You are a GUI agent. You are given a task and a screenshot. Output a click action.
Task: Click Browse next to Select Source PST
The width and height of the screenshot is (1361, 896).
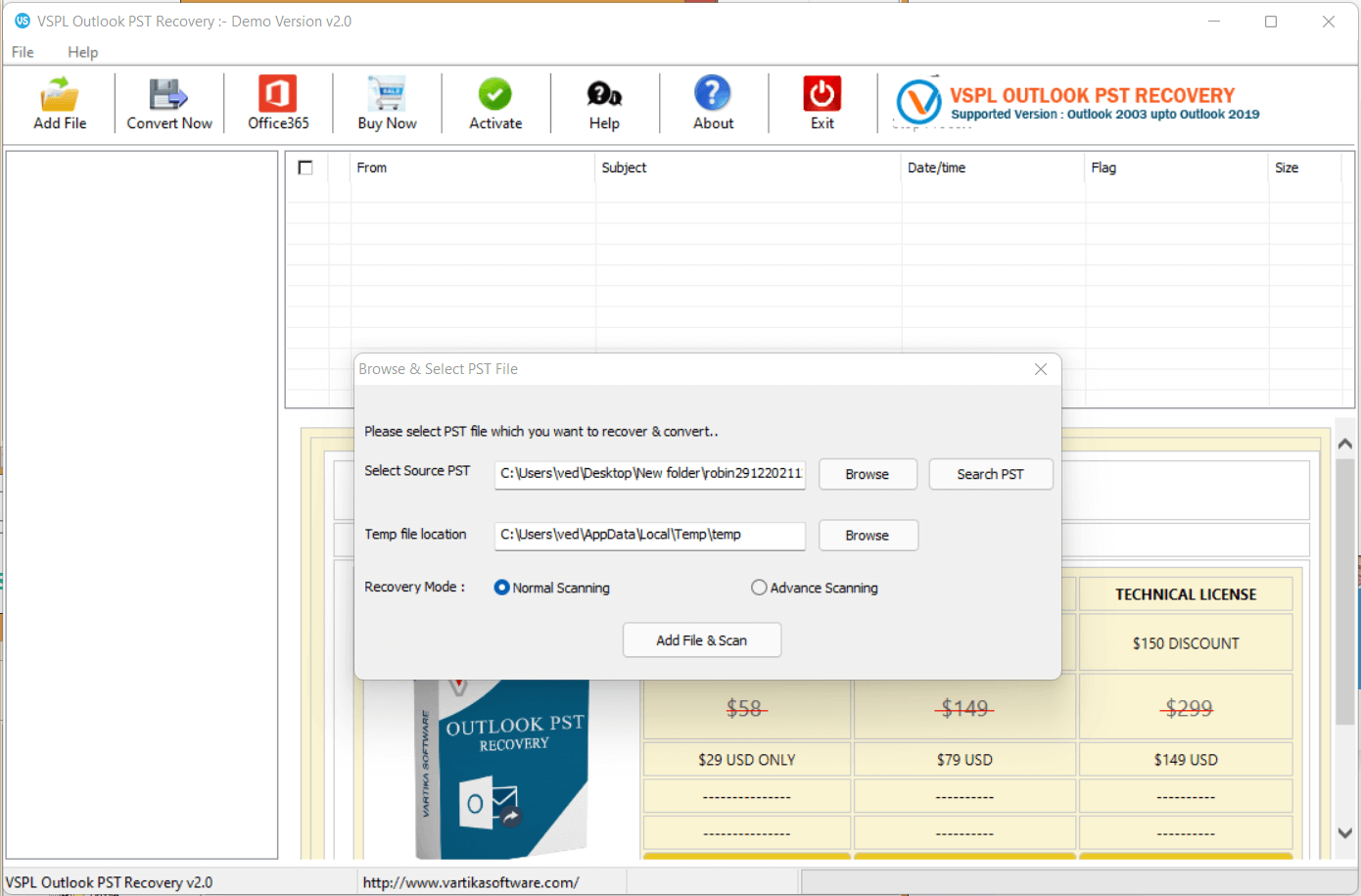[x=868, y=474]
